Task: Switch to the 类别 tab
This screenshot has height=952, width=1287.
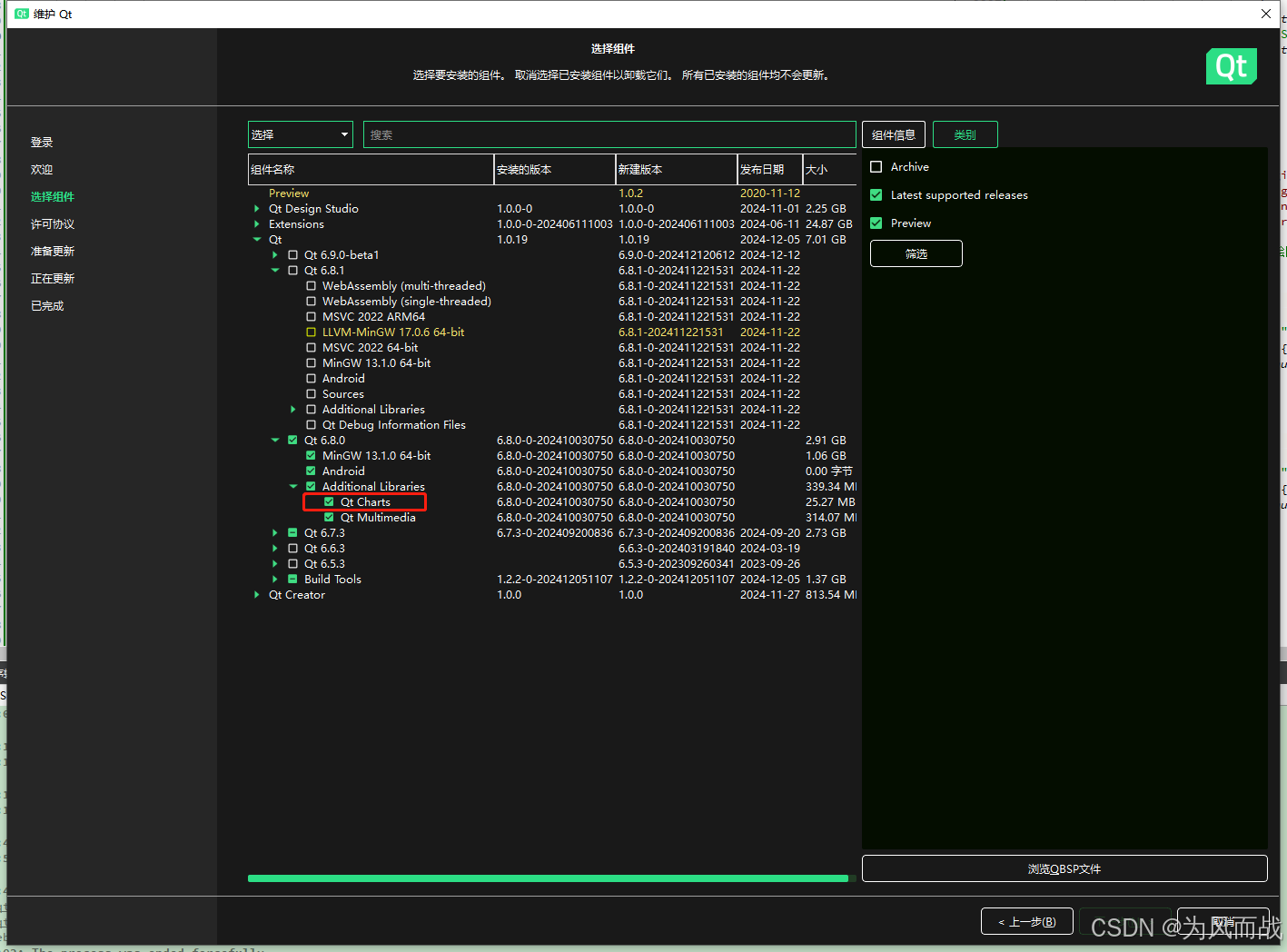Action: point(965,134)
